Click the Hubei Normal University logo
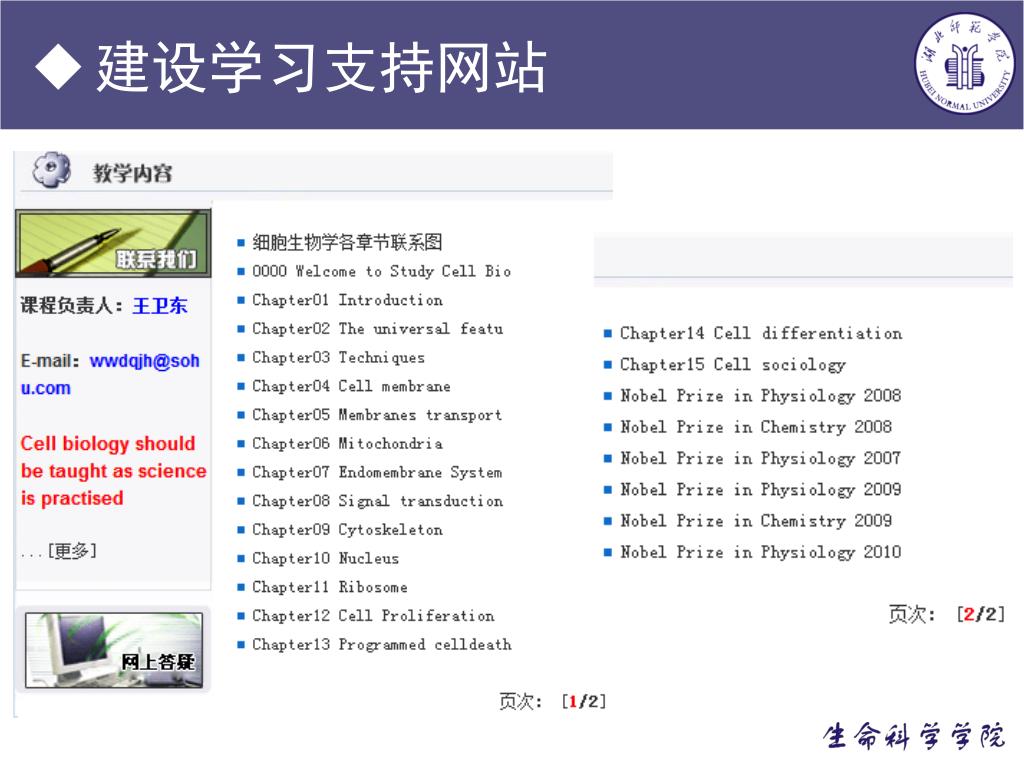This screenshot has height=768, width=1024. click(x=964, y=63)
